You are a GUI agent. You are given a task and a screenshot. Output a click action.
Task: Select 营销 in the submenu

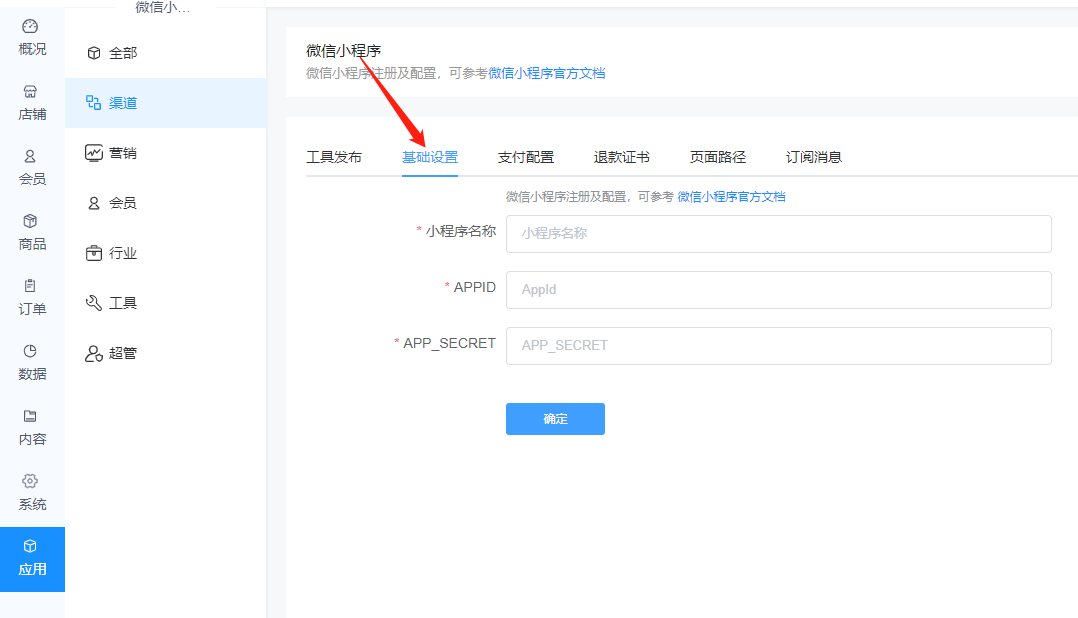point(123,153)
